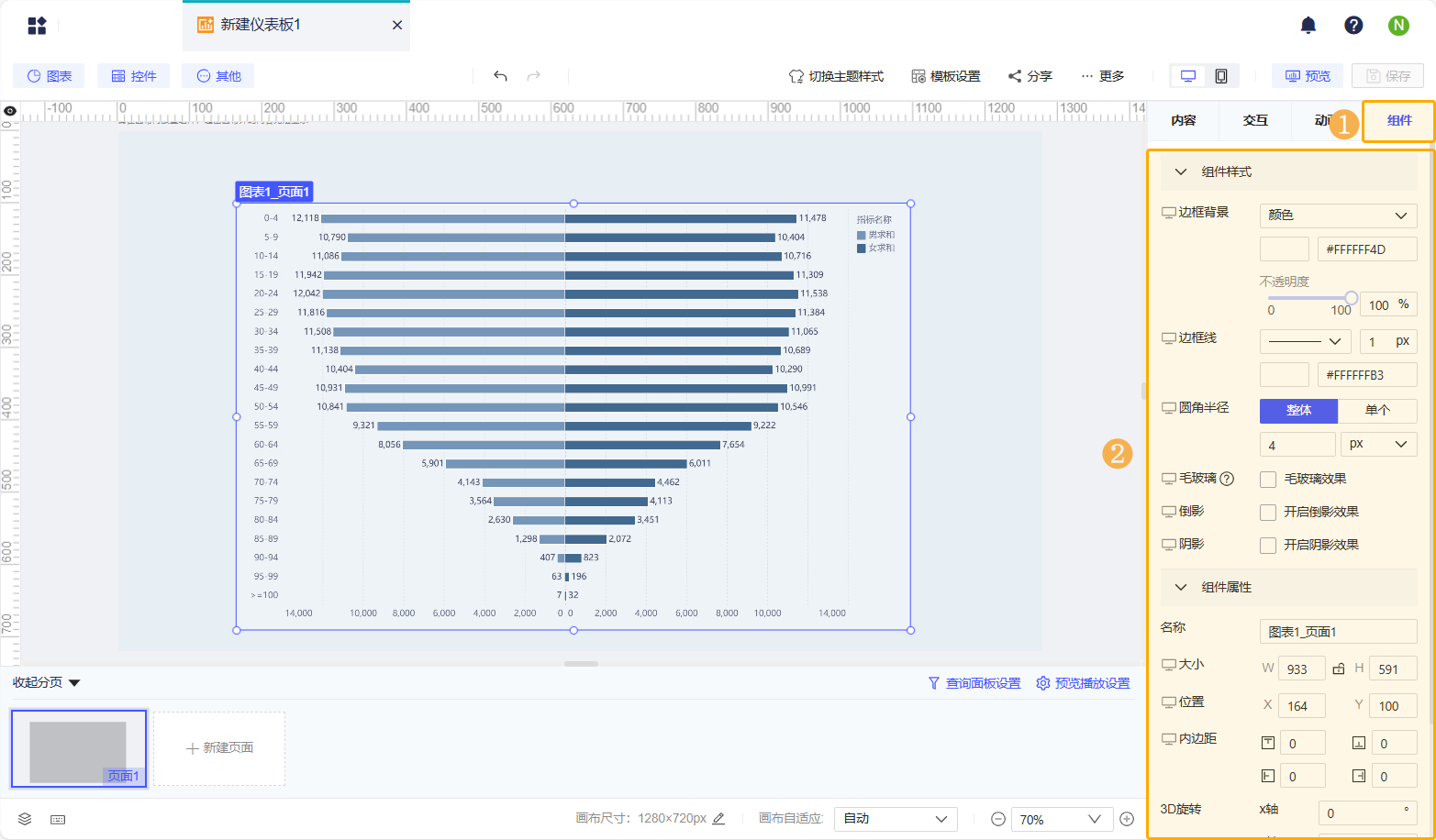Open 模板设置 in the toolbar

946,76
